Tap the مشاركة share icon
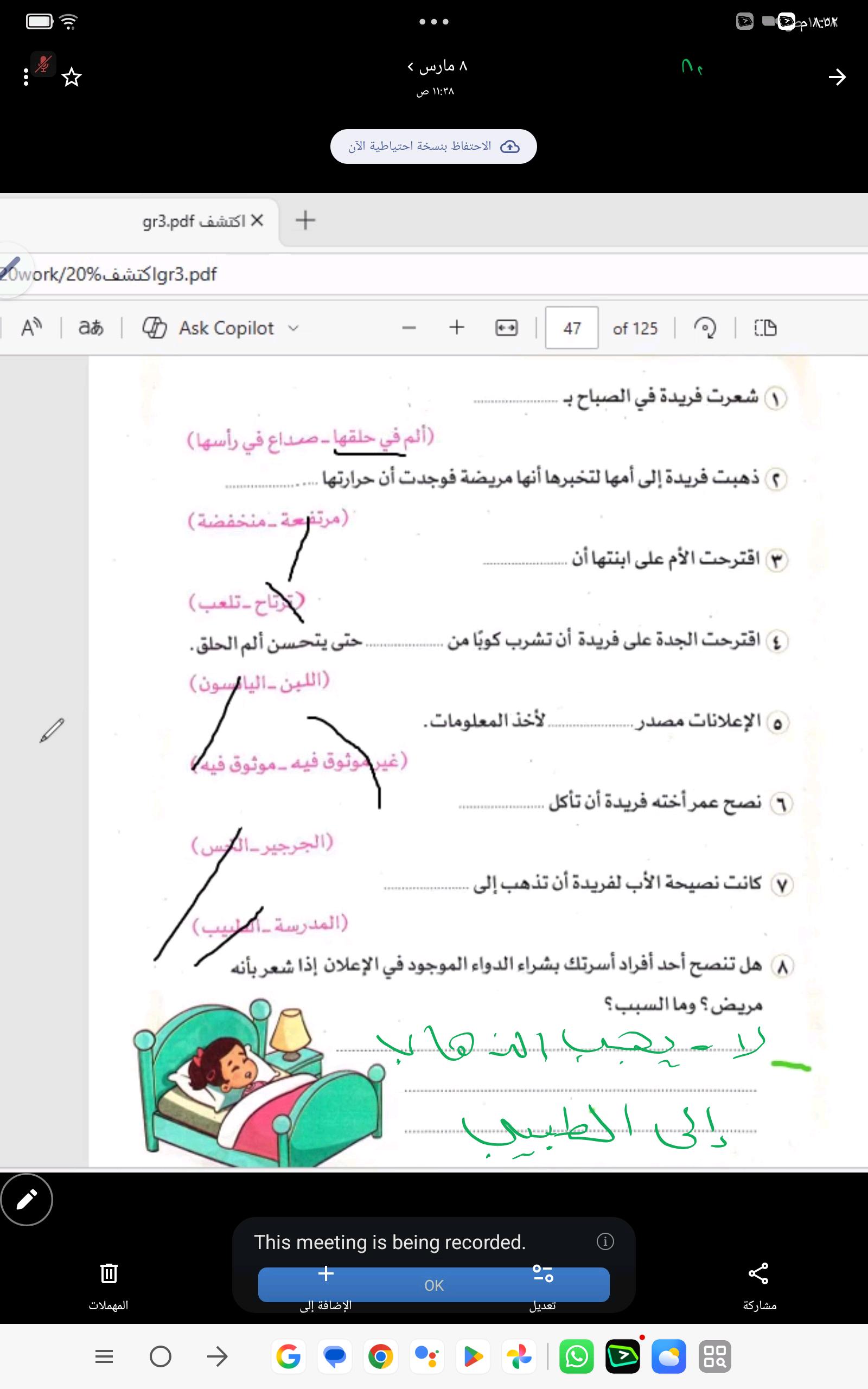 (759, 1272)
